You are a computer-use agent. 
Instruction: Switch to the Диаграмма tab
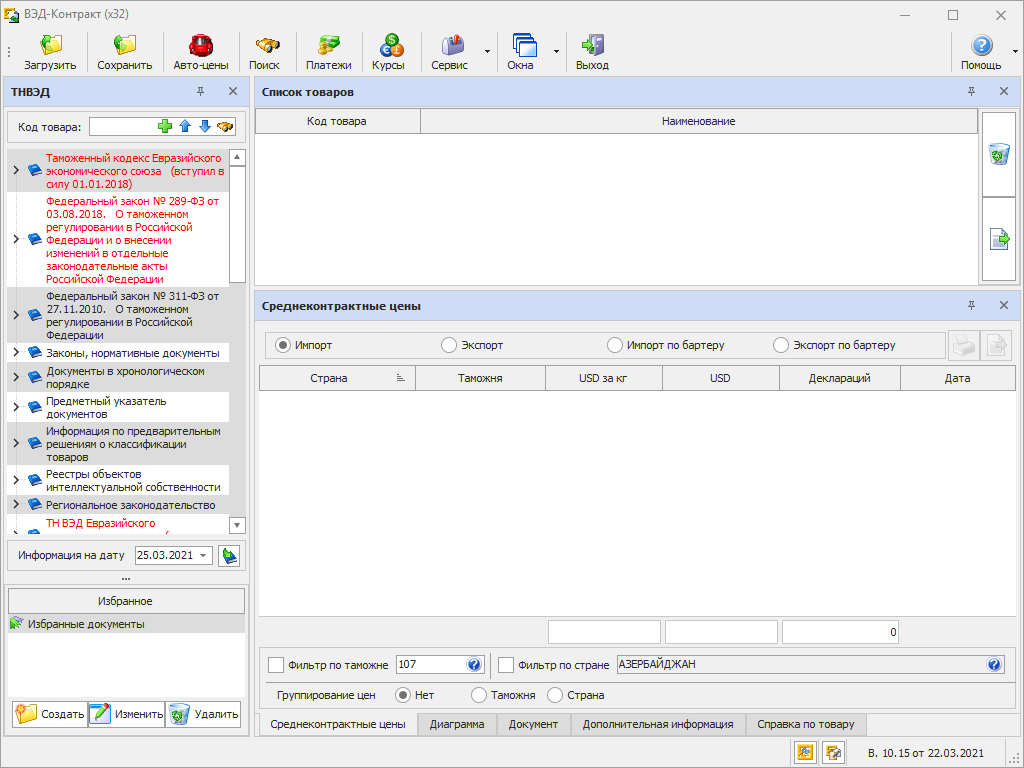coord(457,724)
